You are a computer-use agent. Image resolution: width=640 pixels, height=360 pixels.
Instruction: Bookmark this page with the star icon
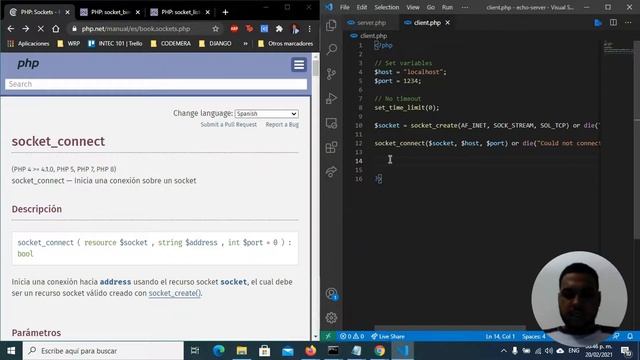pyautogui.click(x=216, y=29)
